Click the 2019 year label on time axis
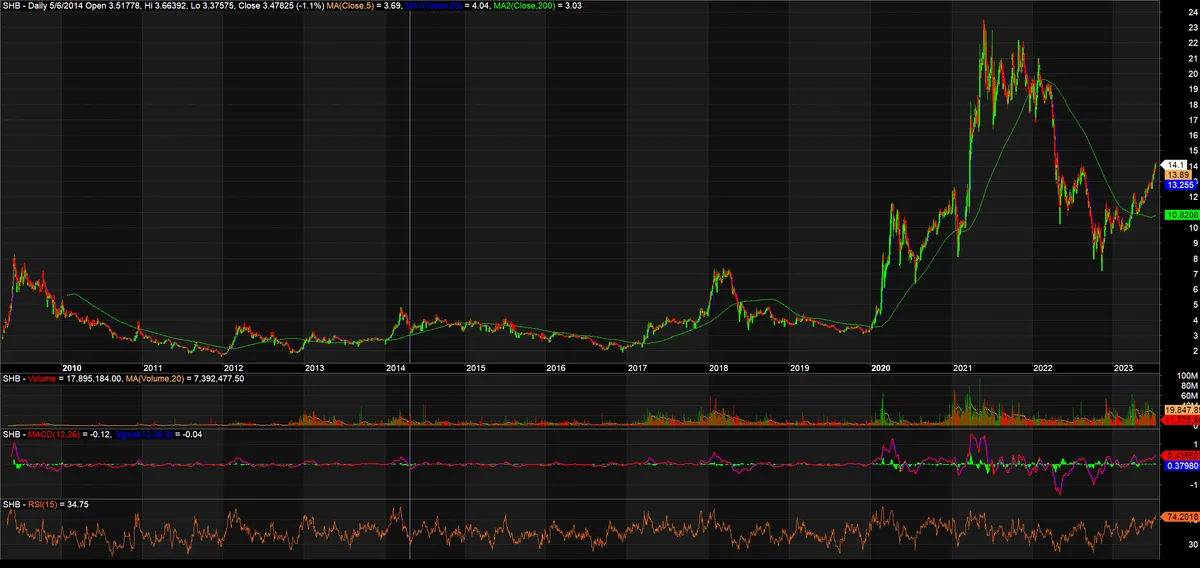 pos(799,368)
